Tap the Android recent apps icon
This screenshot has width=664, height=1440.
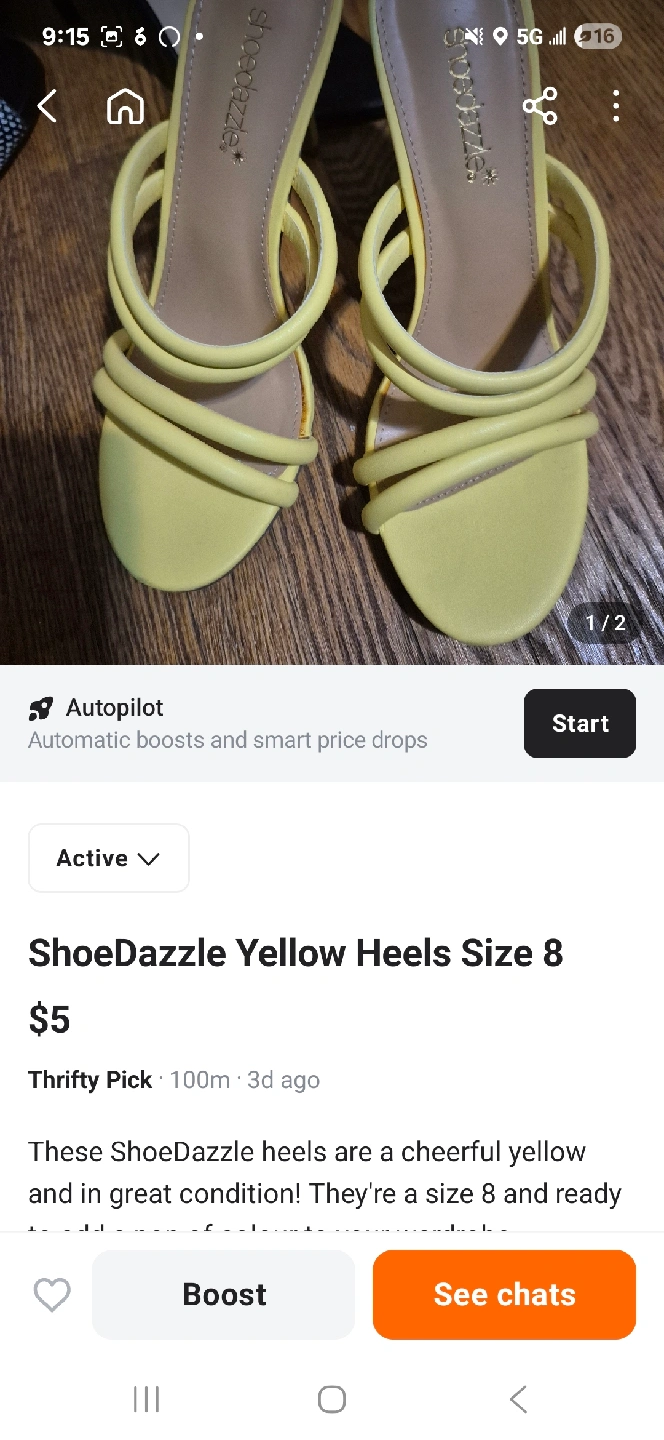pyautogui.click(x=146, y=1399)
